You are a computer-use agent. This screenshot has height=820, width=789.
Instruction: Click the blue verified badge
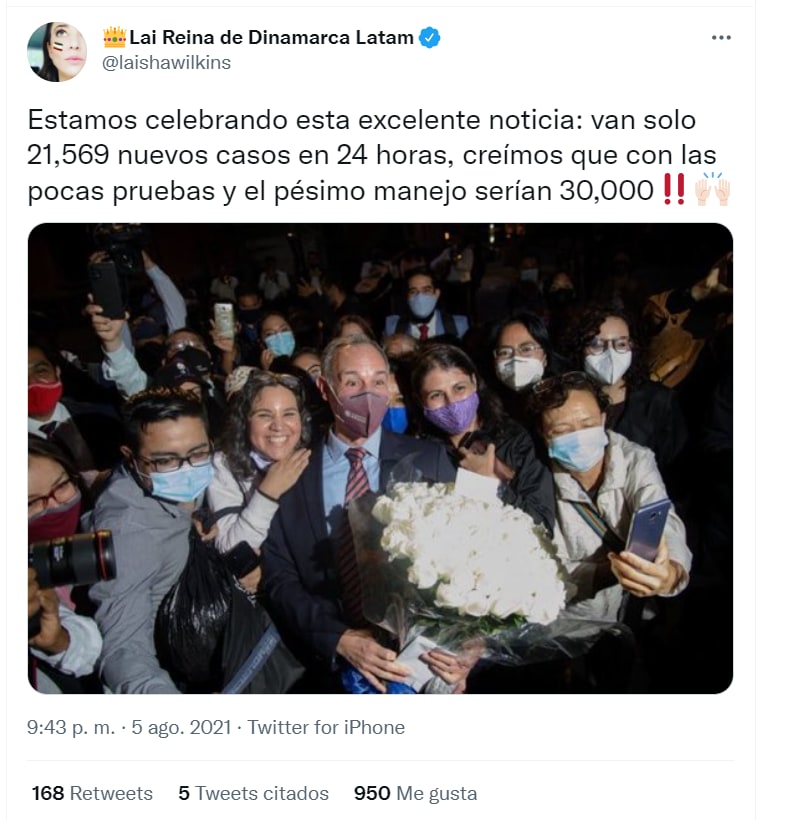point(430,38)
